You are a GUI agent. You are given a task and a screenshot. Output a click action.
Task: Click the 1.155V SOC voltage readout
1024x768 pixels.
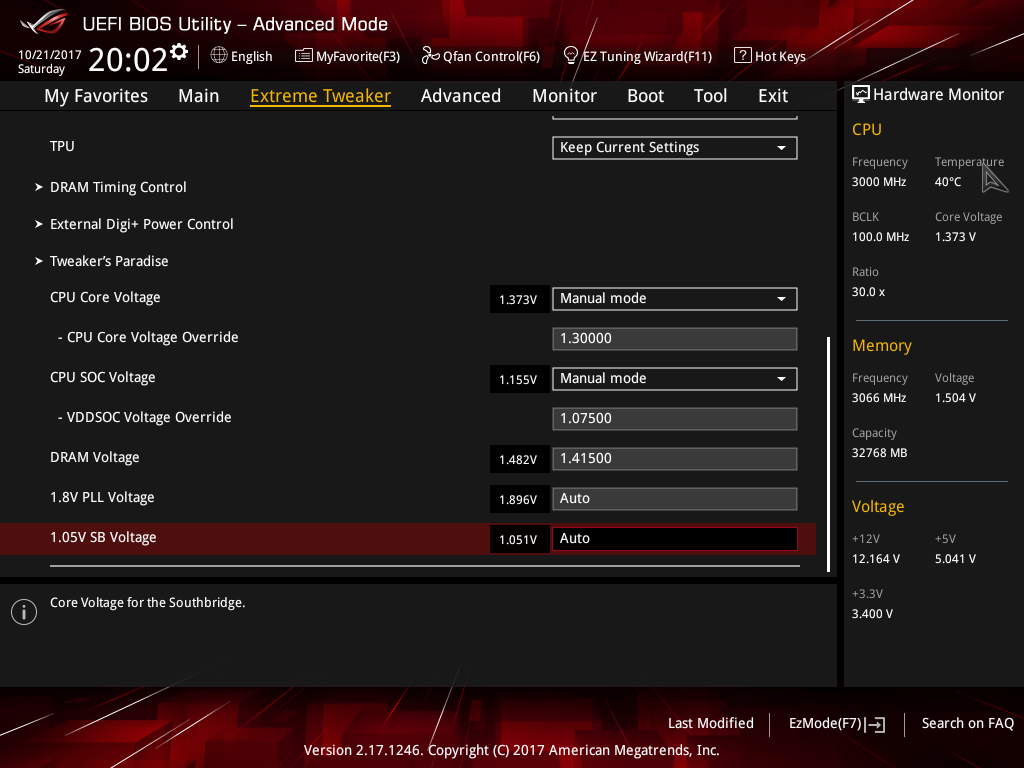coord(519,379)
